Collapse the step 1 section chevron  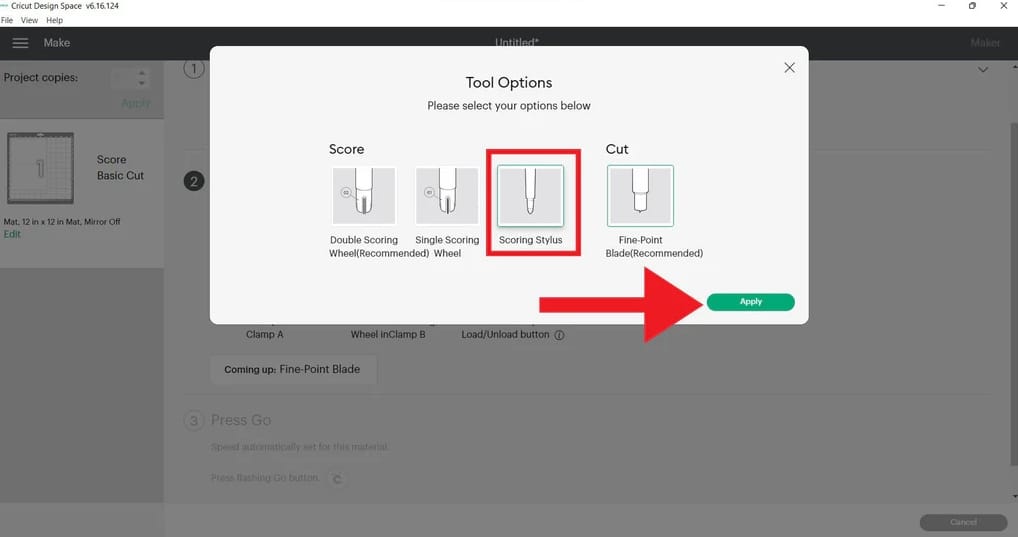pyautogui.click(x=983, y=70)
